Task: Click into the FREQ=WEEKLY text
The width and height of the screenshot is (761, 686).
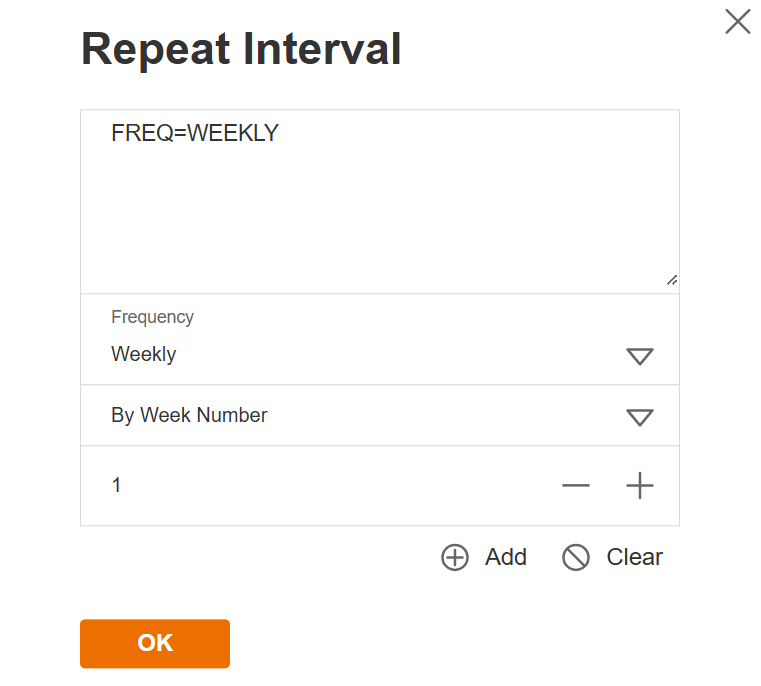Action: 195,133
